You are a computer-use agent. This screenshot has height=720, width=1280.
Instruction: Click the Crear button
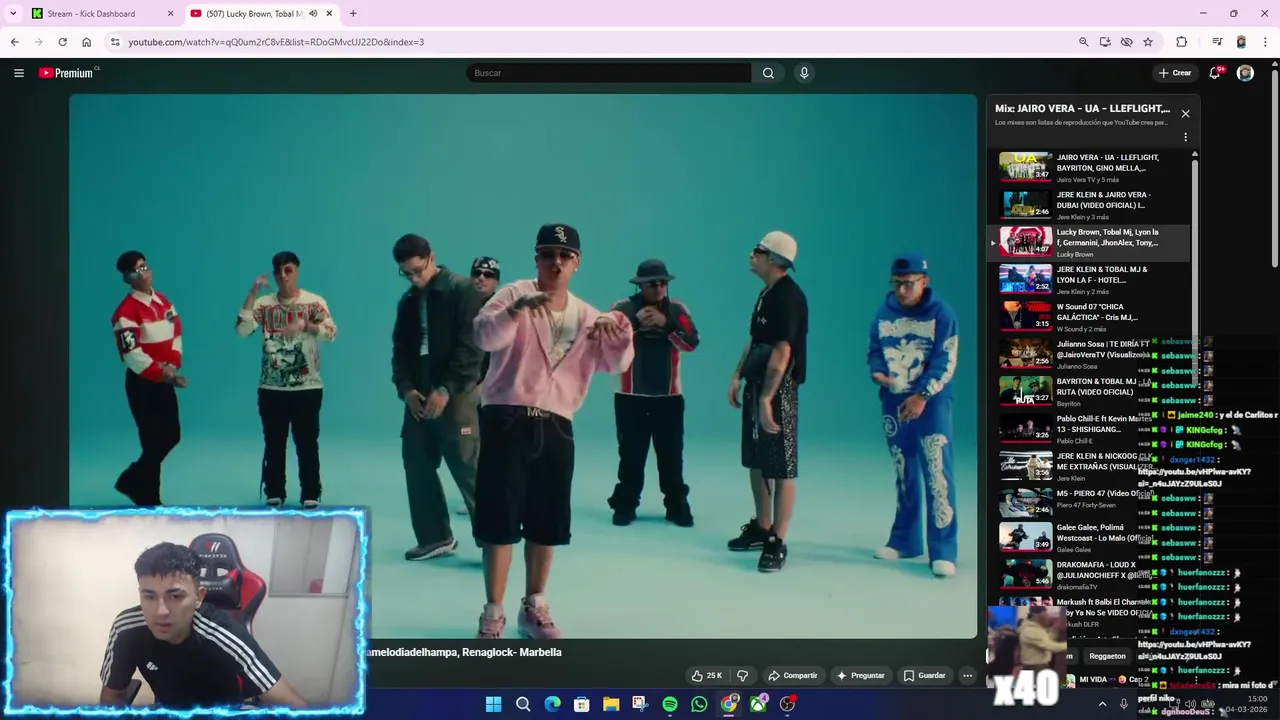[x=1175, y=73]
